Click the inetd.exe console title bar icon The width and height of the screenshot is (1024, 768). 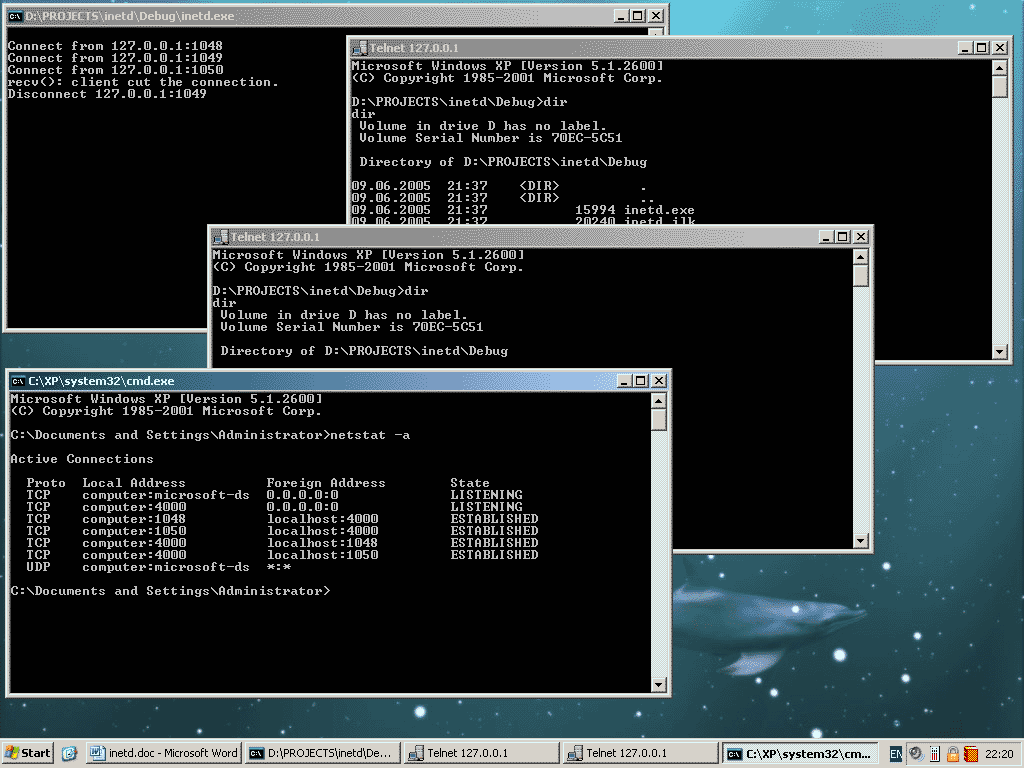coord(14,16)
